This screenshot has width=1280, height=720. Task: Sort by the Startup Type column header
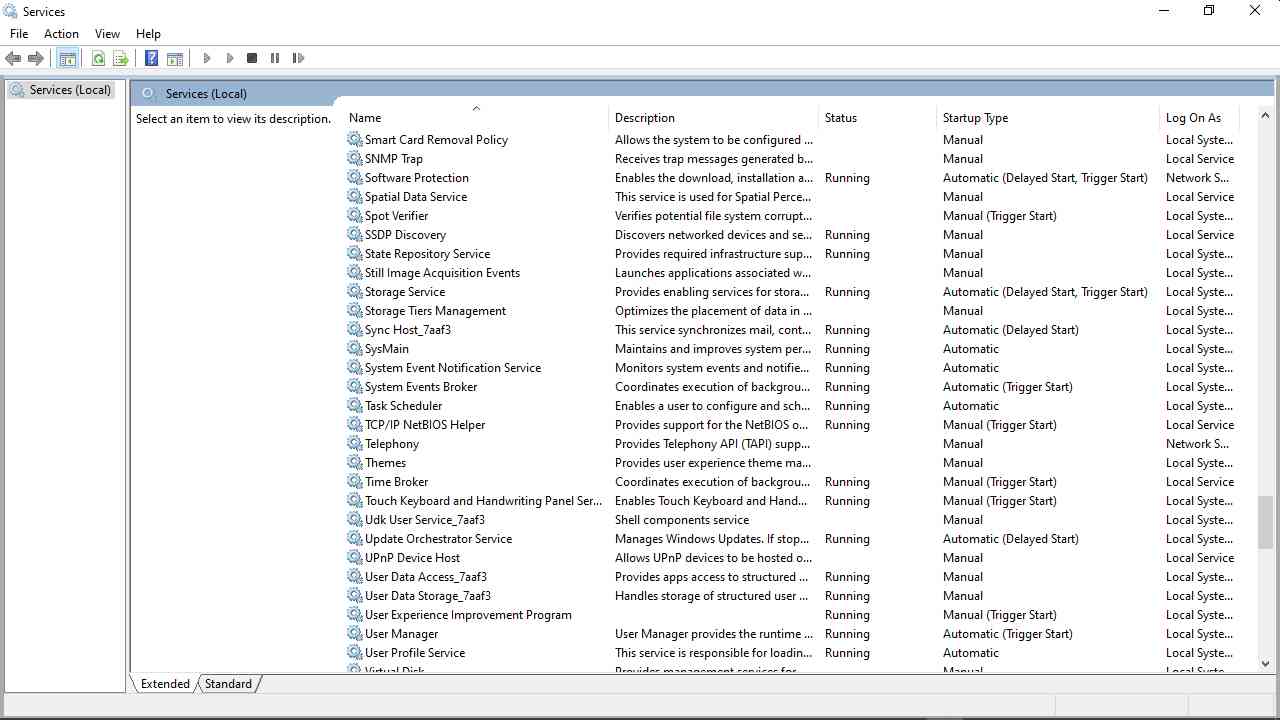pos(975,118)
